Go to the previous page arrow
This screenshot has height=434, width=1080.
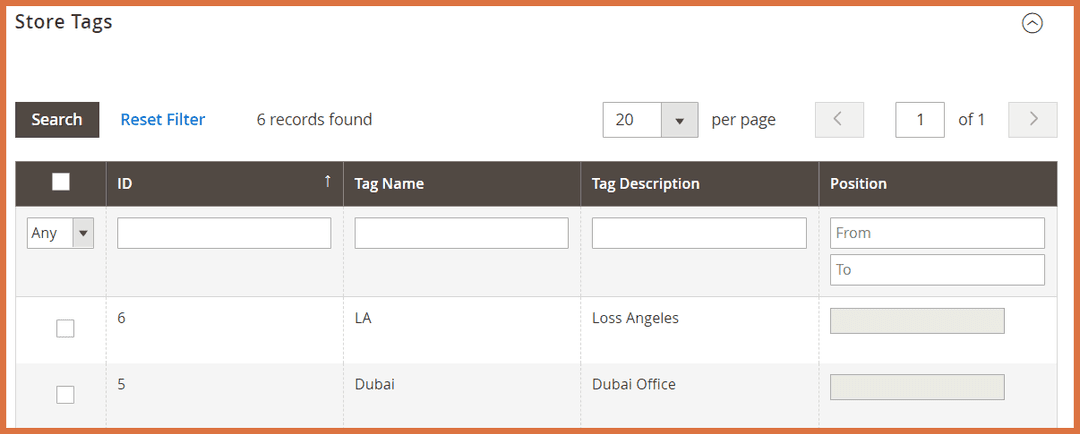pyautogui.click(x=839, y=120)
